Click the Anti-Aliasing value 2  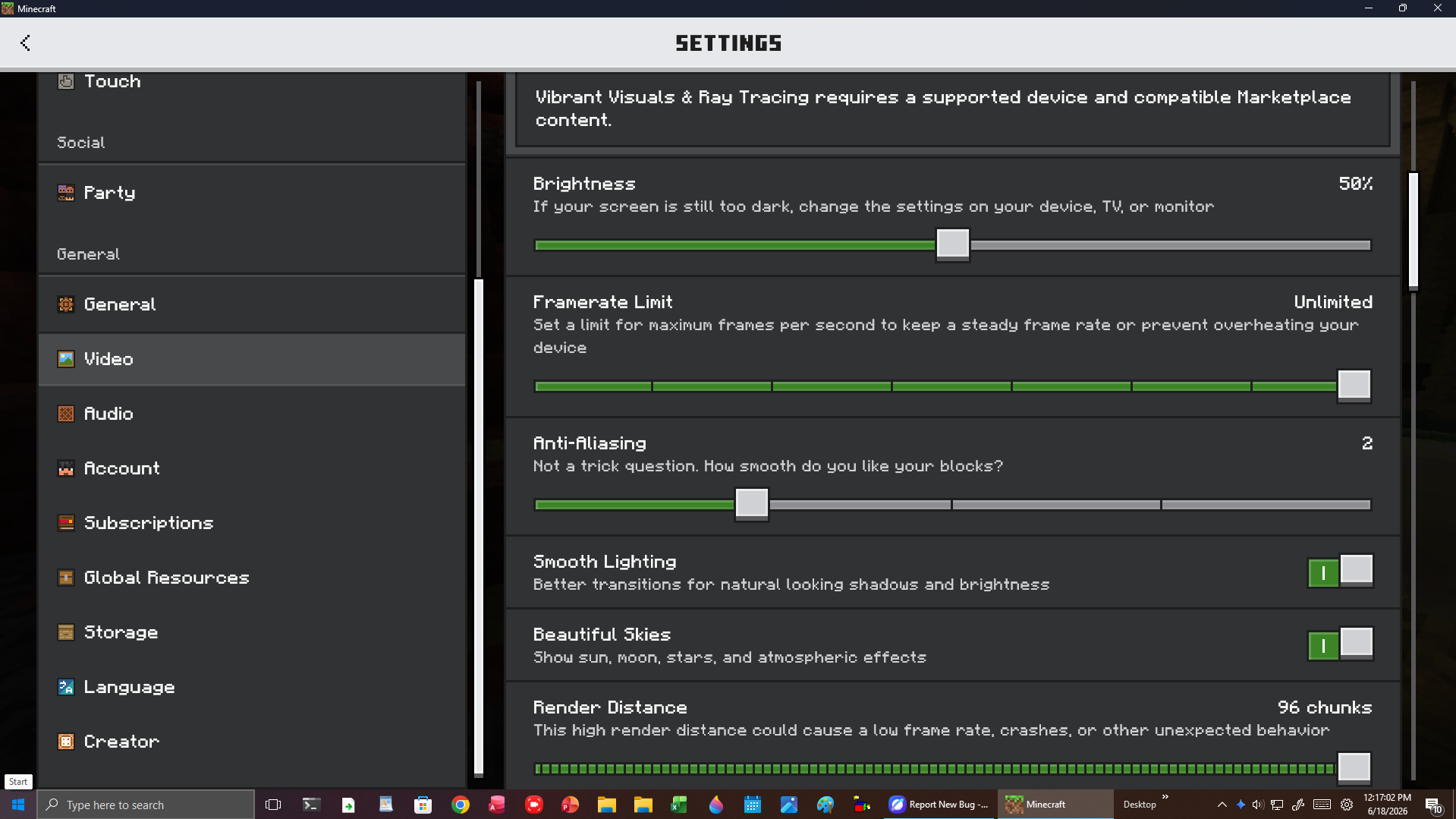coord(1367,443)
